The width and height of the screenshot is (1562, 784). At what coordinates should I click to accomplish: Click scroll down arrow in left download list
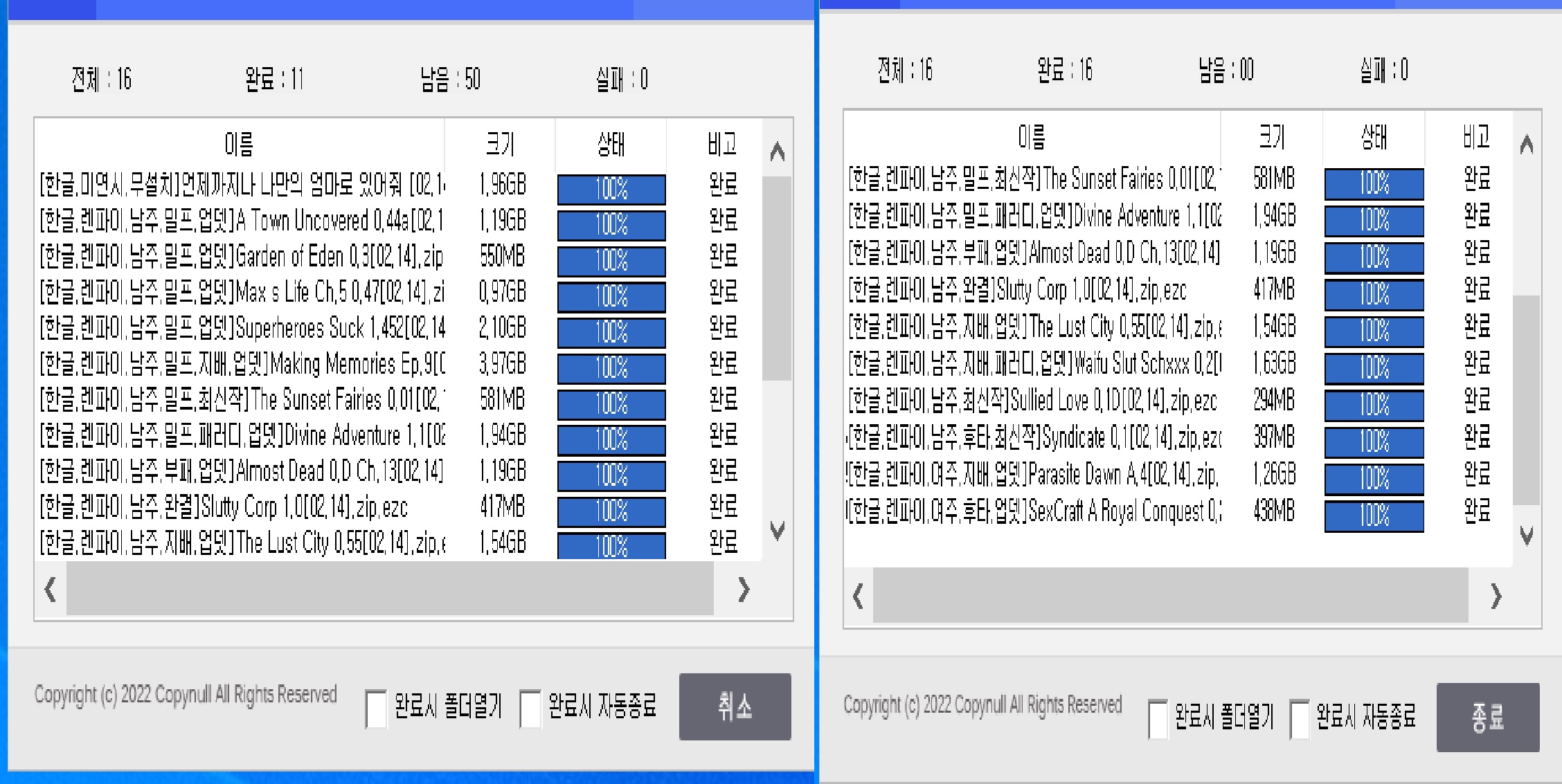pyautogui.click(x=777, y=531)
